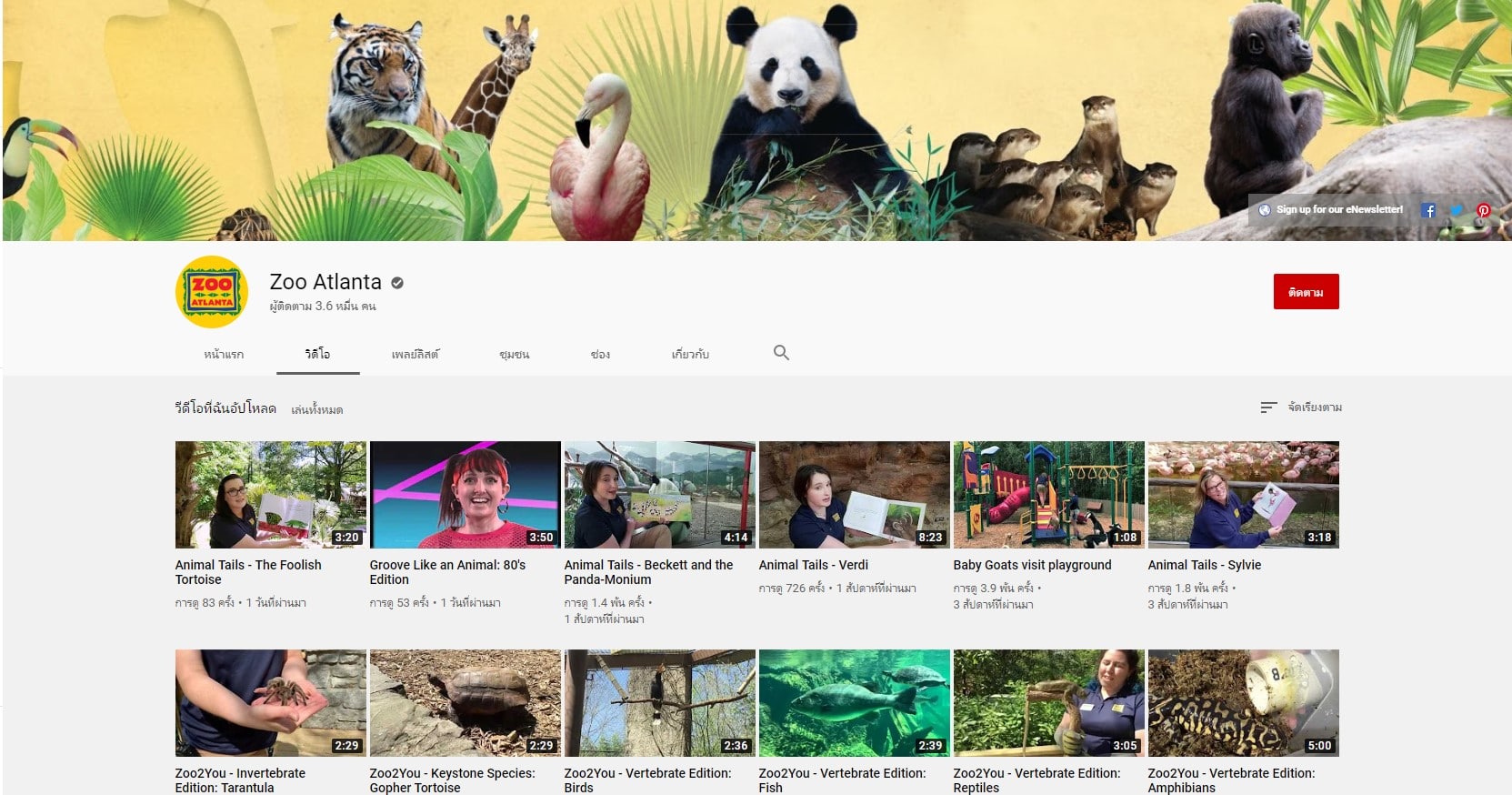Image resolution: width=1512 pixels, height=795 pixels.
Task: Click the Sign up for our eNewsletter link
Action: 1330,209
